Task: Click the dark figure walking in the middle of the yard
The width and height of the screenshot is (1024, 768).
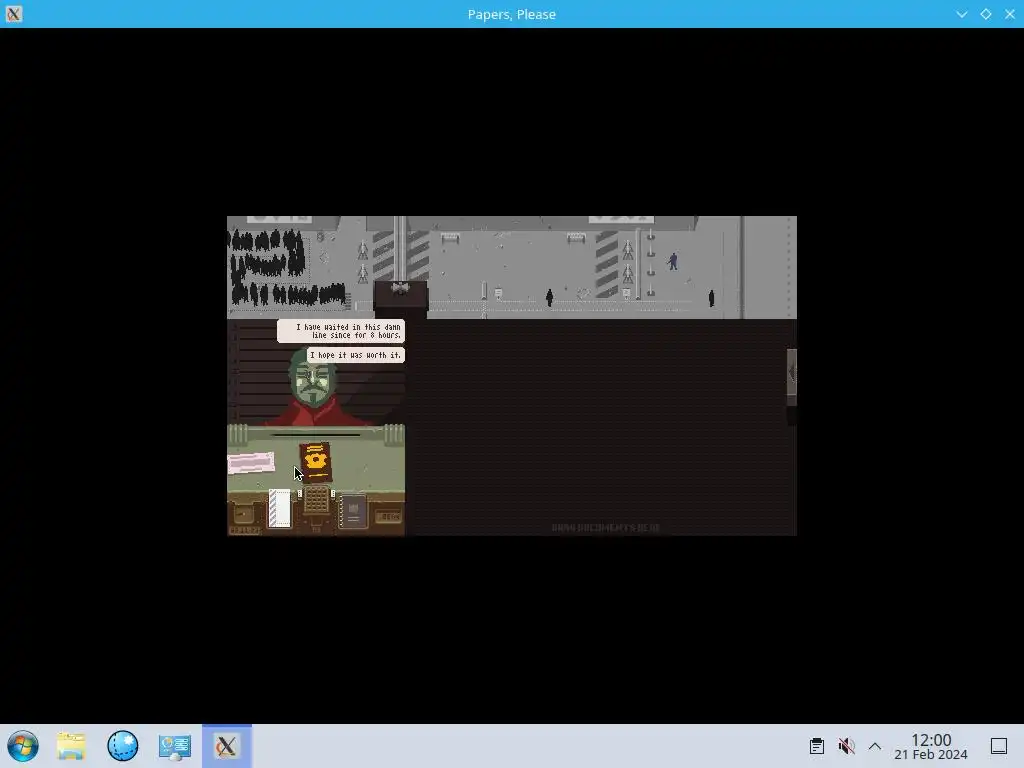Action: tap(549, 298)
